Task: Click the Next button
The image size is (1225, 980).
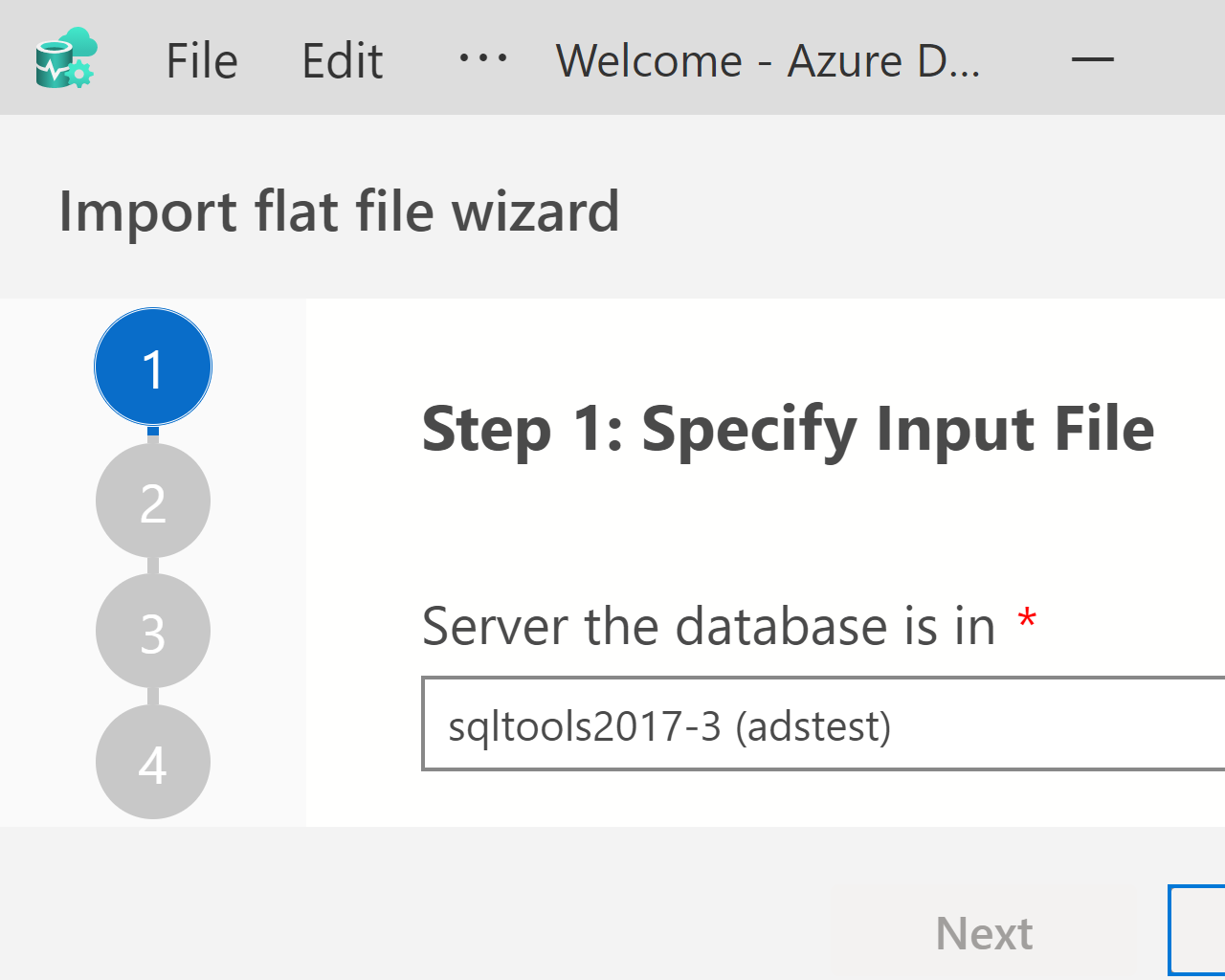Action: [x=984, y=931]
